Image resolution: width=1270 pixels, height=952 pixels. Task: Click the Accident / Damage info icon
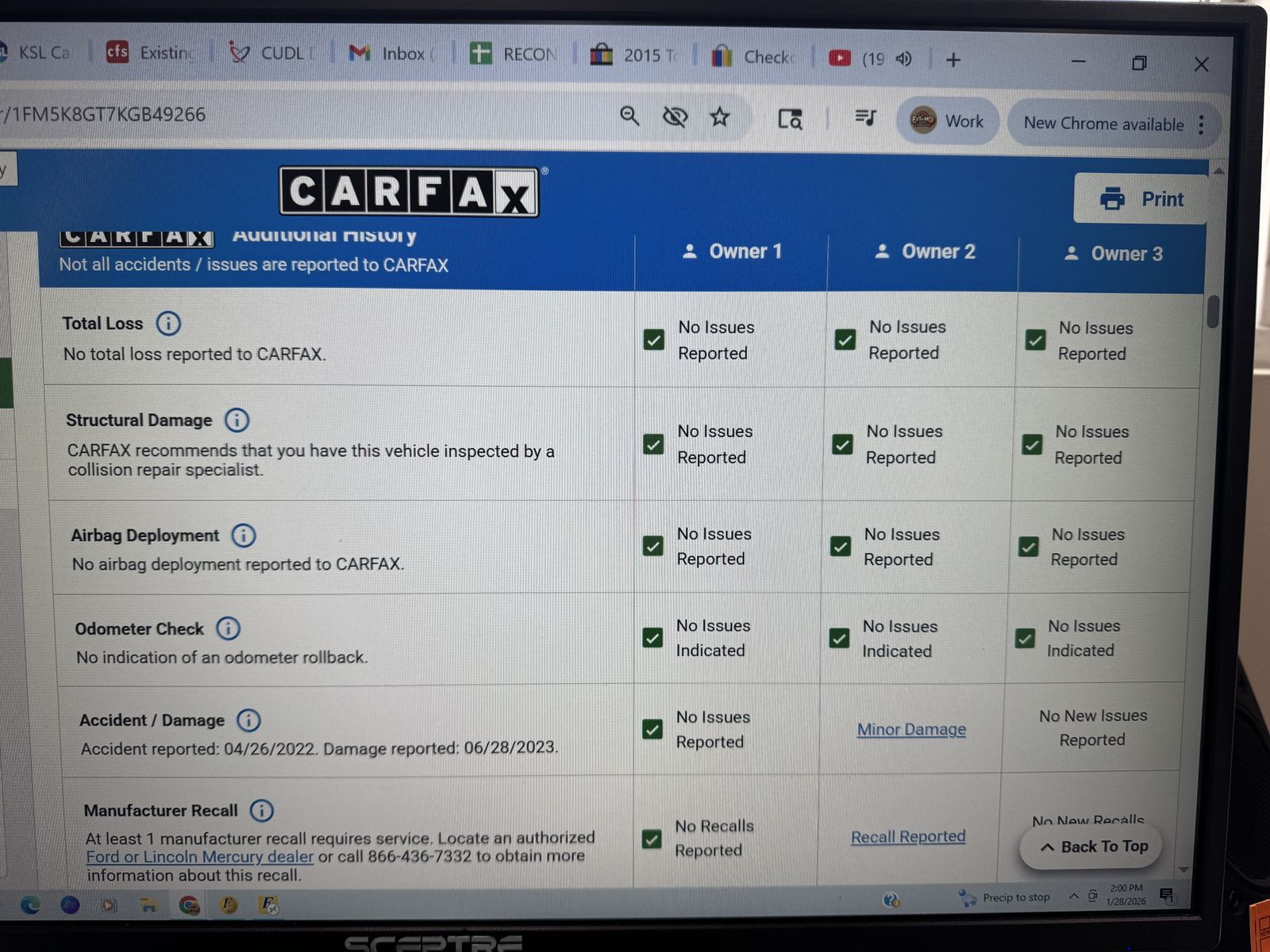point(248,720)
